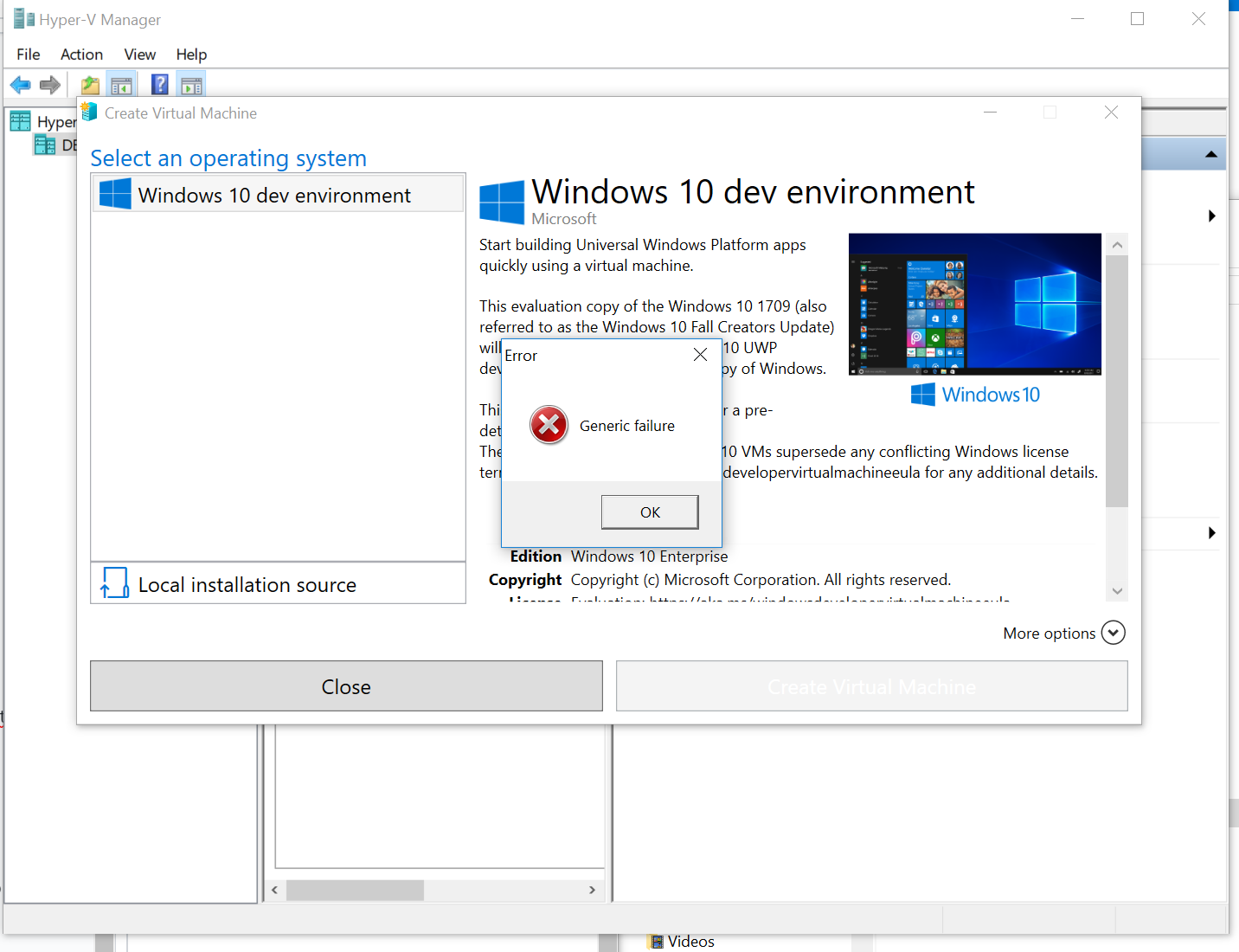Select the Hyper-V Manager server icon in tree
This screenshot has height=952, width=1239.
point(19,120)
